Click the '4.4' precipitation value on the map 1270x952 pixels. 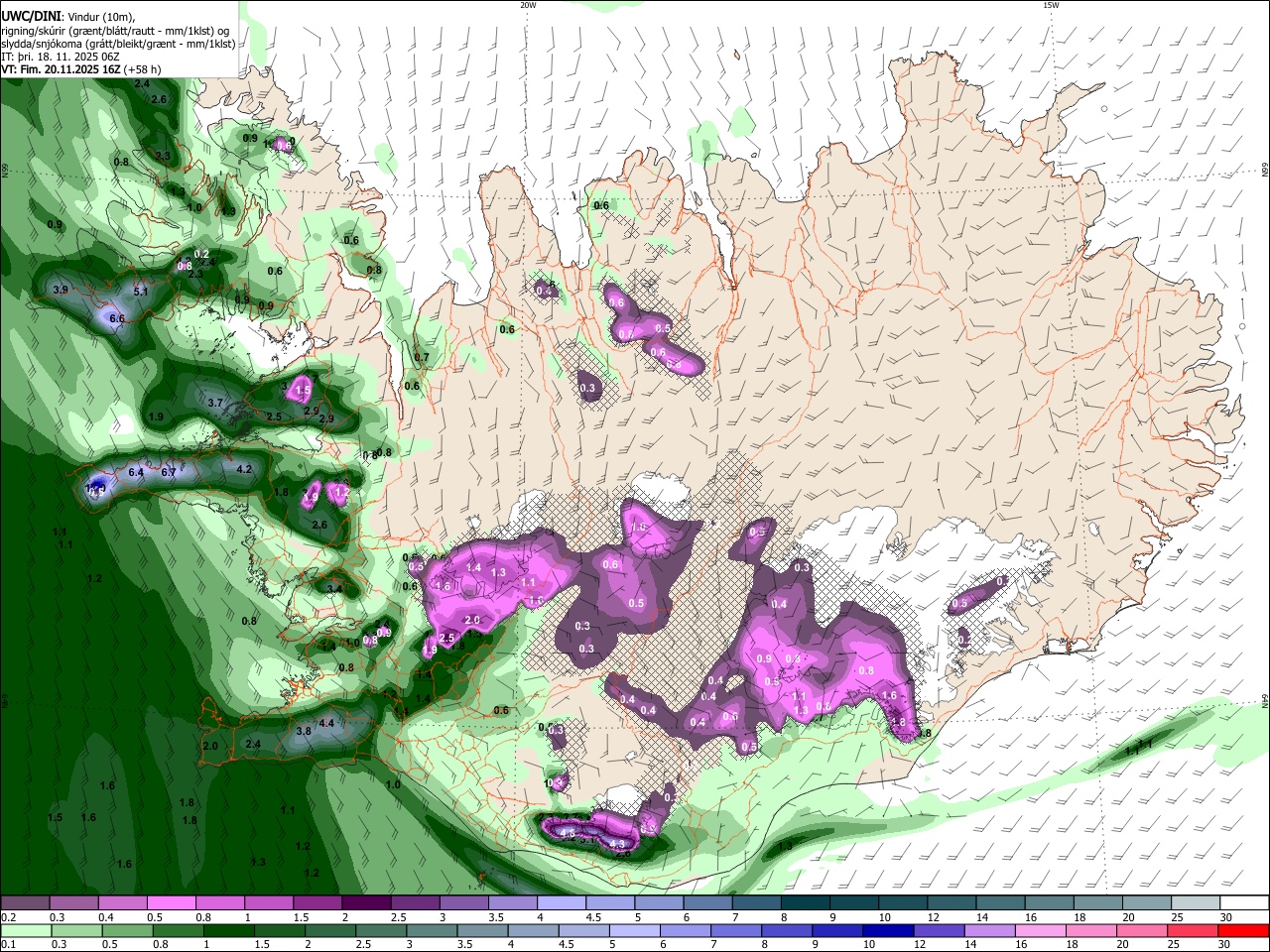point(325,723)
